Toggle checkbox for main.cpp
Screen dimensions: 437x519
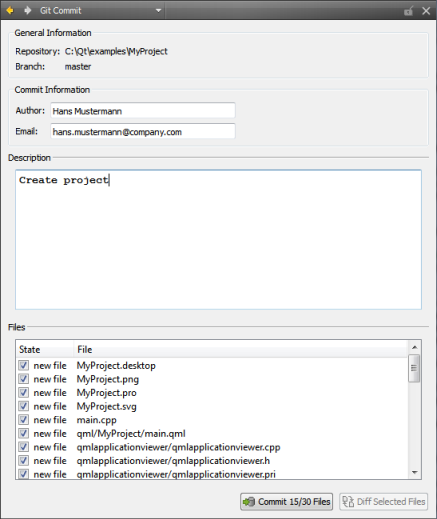coord(23,420)
